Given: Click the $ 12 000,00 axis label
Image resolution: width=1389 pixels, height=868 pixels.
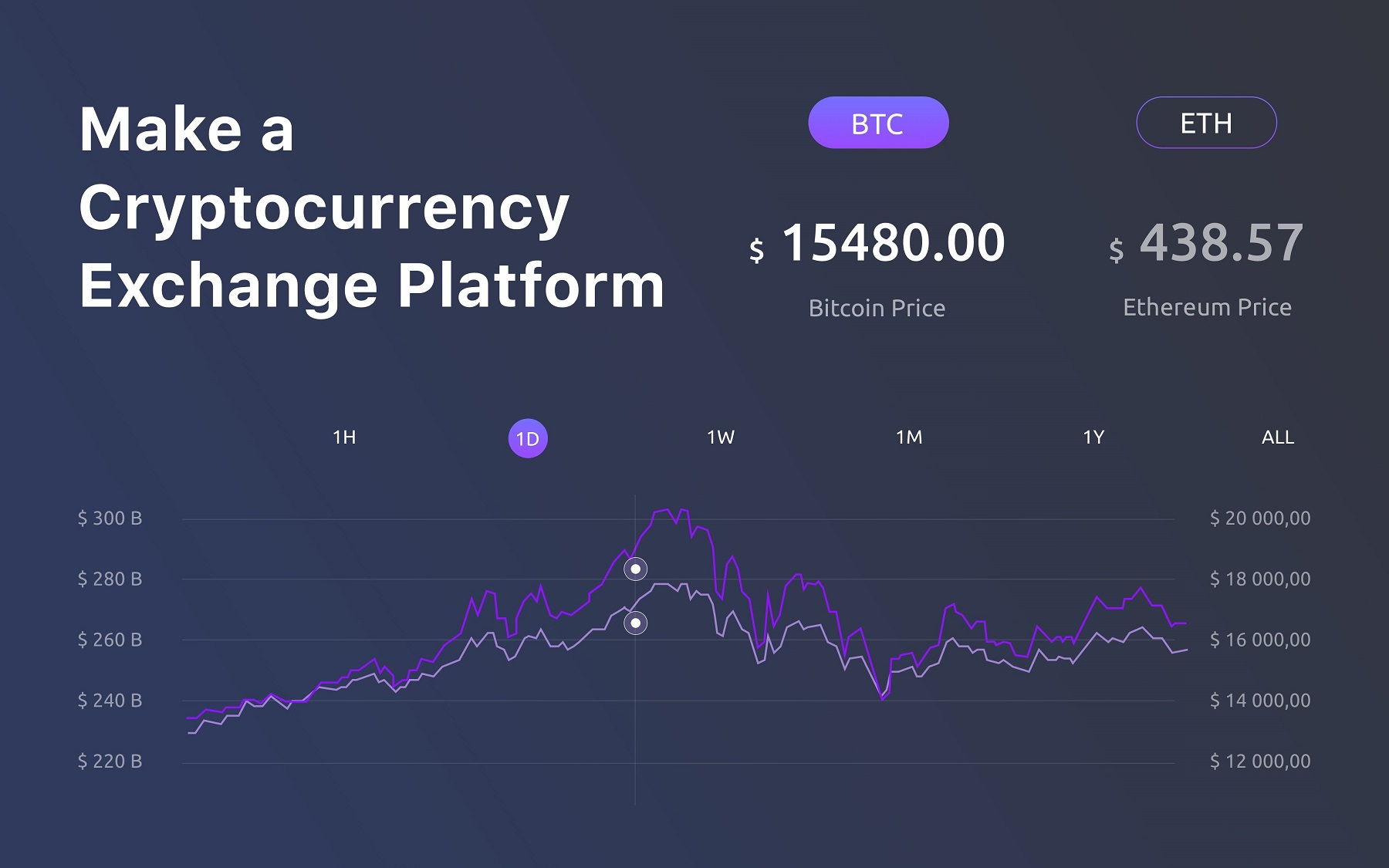Looking at the screenshot, I should (1259, 762).
